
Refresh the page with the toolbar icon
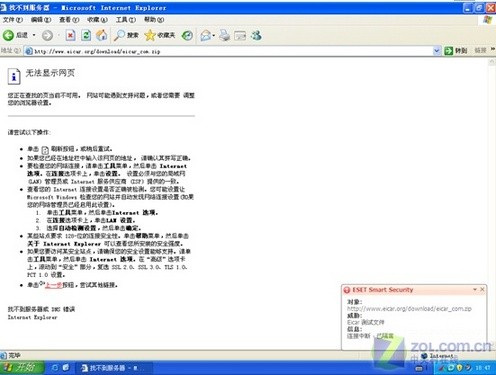86,35
